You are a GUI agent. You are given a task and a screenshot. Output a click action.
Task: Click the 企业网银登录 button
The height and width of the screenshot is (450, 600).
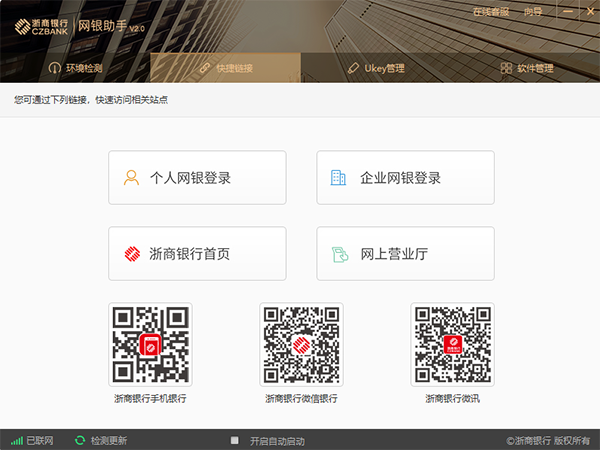coord(405,178)
